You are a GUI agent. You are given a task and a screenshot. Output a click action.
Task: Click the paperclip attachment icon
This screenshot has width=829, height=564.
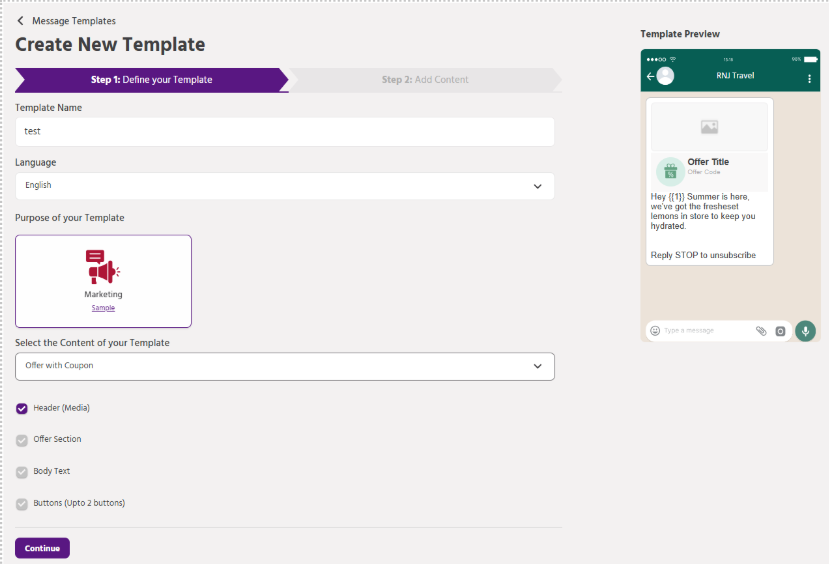[761, 331]
